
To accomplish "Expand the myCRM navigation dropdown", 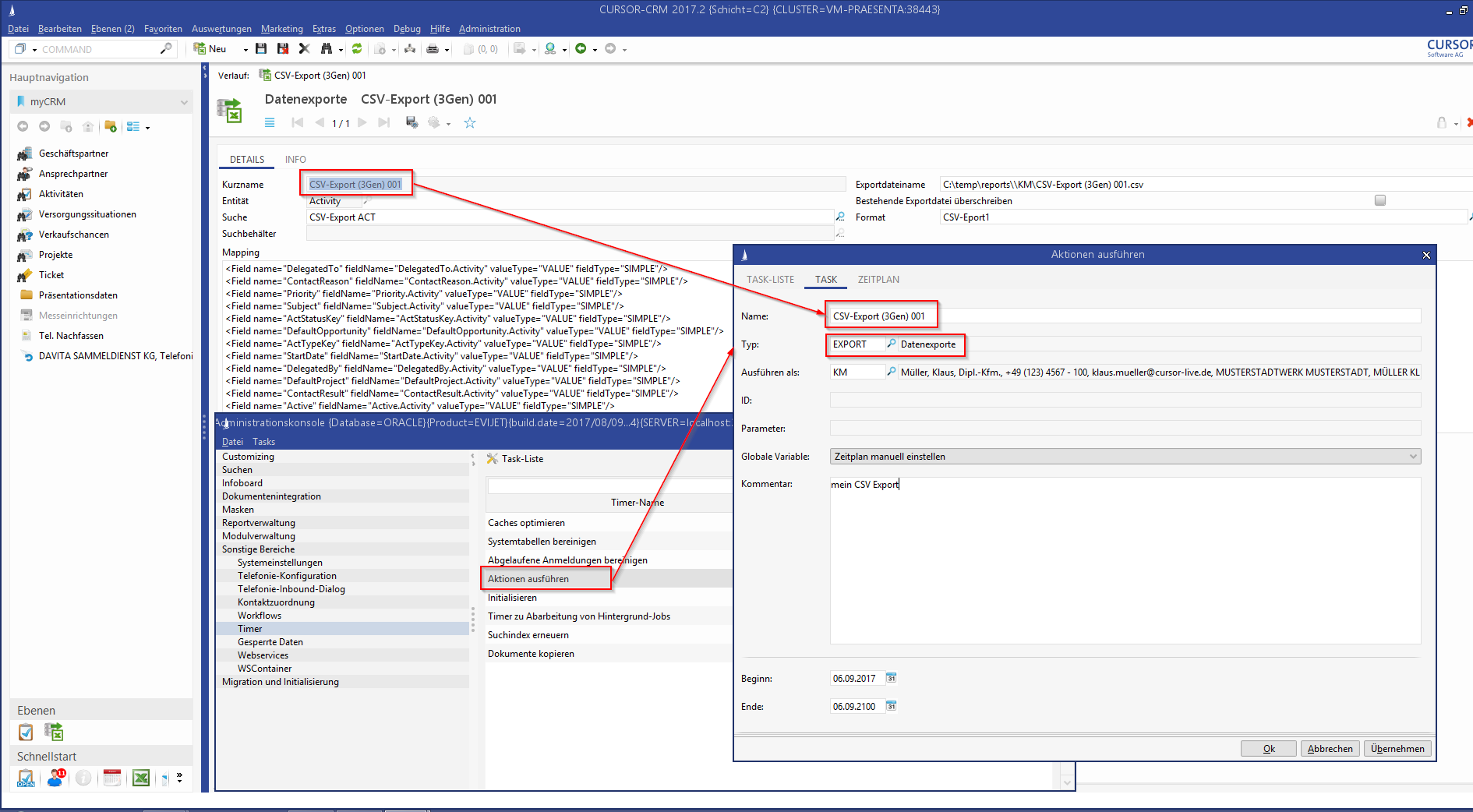I will tap(184, 102).
